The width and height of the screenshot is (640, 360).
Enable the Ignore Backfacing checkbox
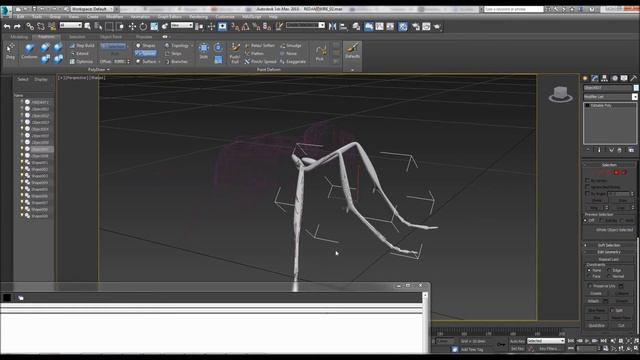click(588, 187)
